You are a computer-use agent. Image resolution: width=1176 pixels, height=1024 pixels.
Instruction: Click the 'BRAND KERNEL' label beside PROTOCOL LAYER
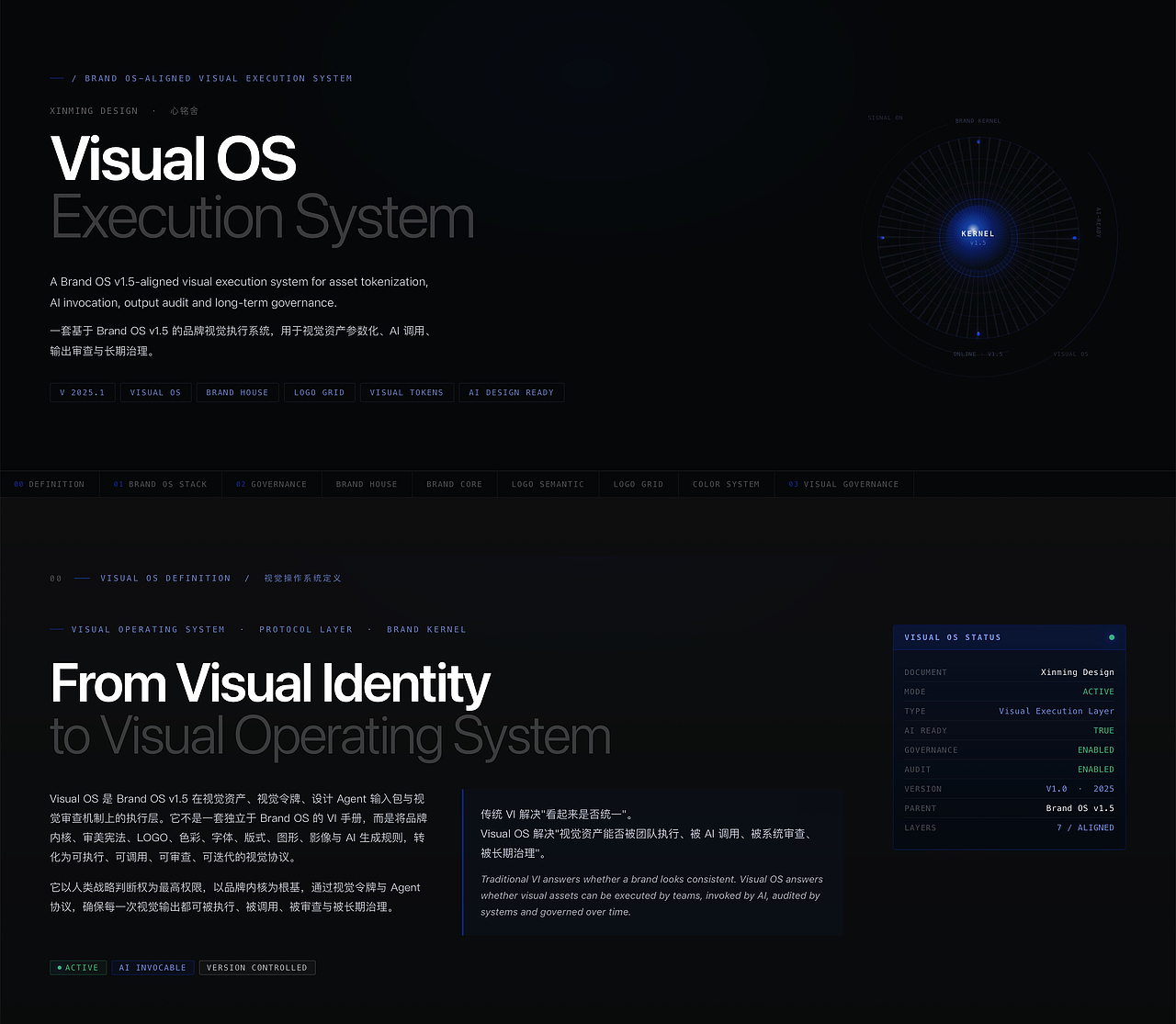click(426, 630)
